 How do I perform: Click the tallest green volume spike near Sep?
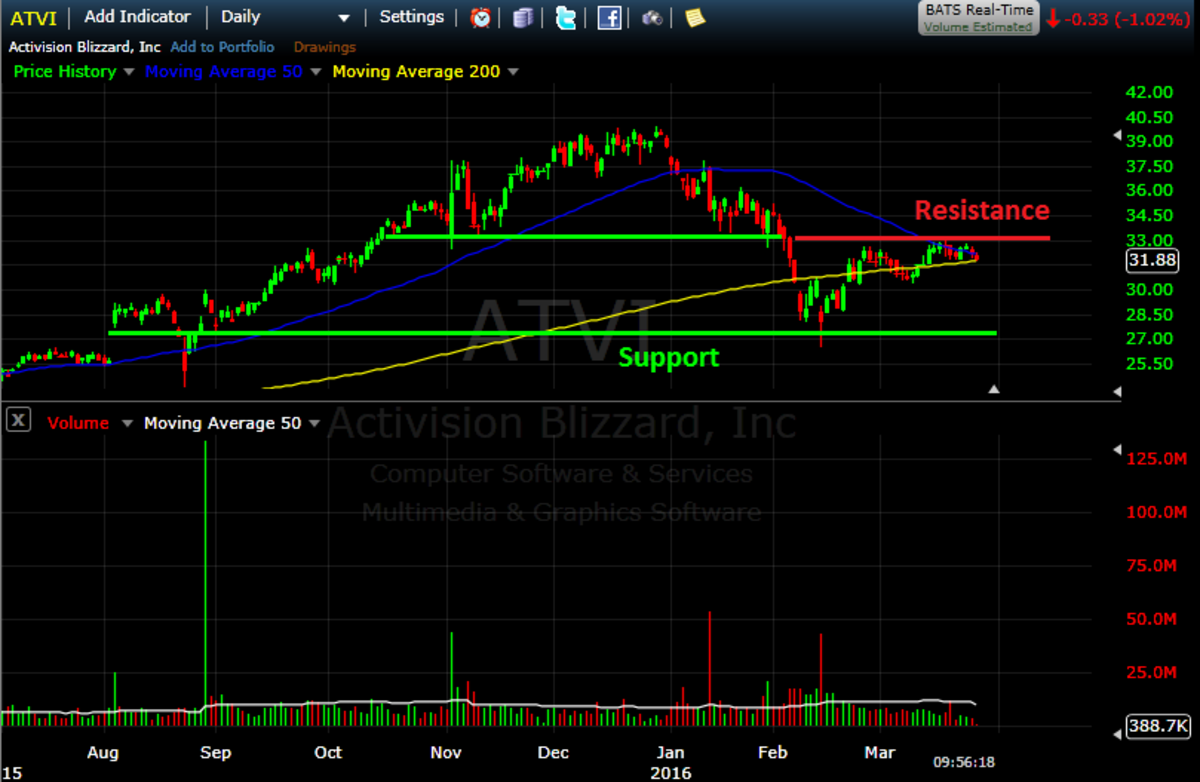[206, 582]
